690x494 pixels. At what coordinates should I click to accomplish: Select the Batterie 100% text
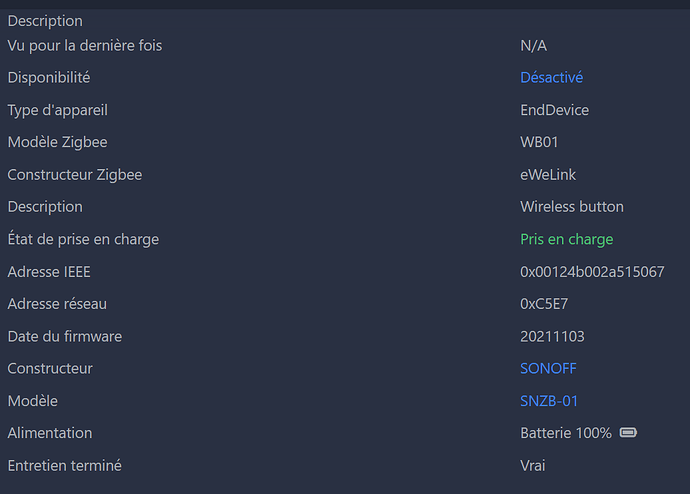565,433
